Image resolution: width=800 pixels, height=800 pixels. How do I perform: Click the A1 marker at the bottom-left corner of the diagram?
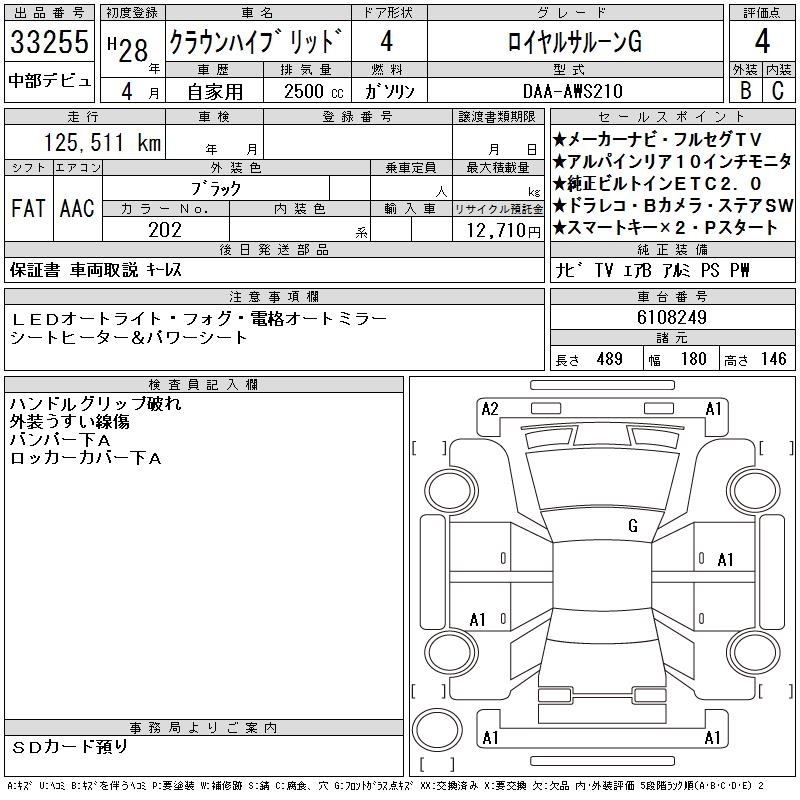click(x=490, y=738)
